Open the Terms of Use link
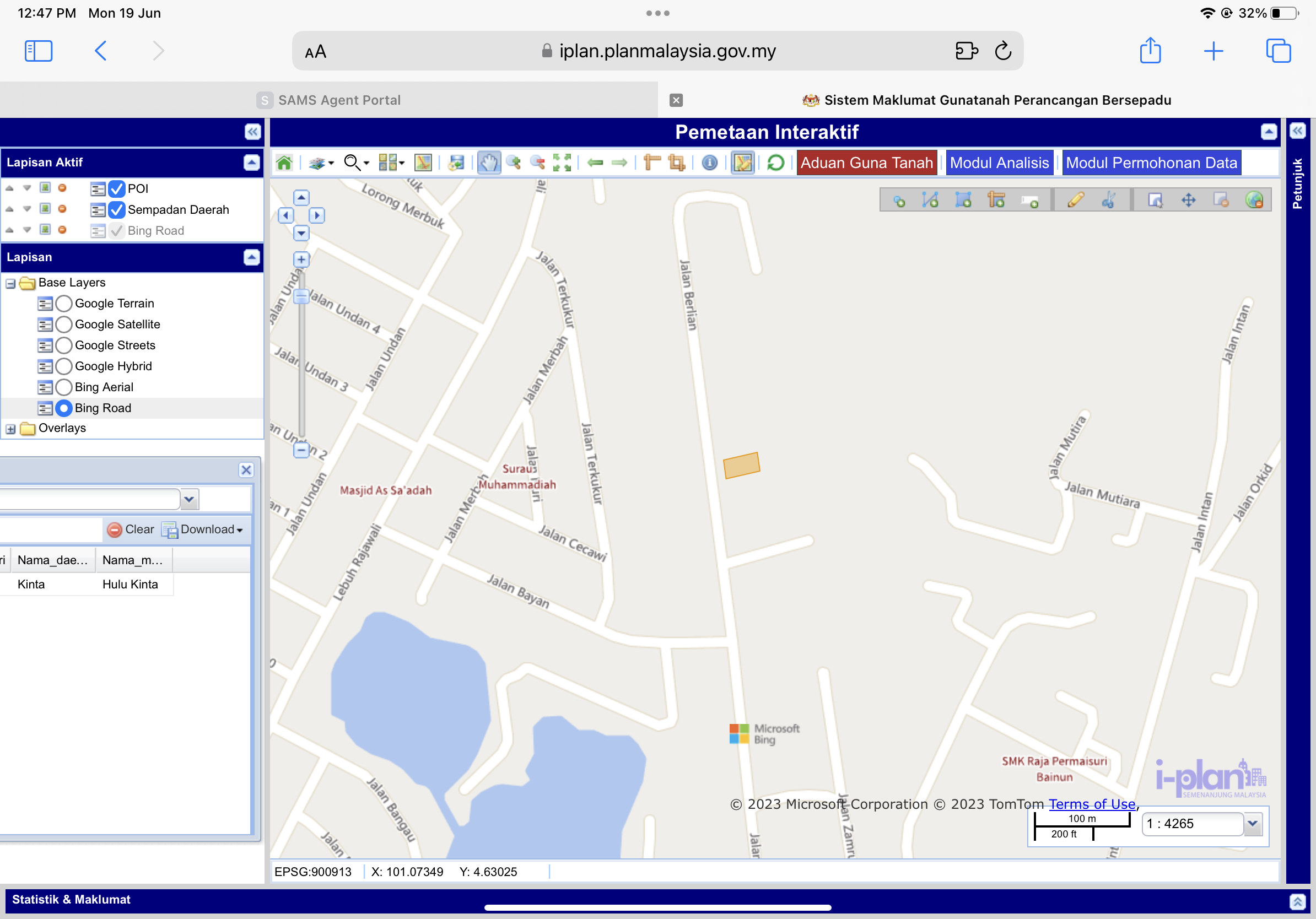The height and width of the screenshot is (919, 1316). pyautogui.click(x=1092, y=804)
